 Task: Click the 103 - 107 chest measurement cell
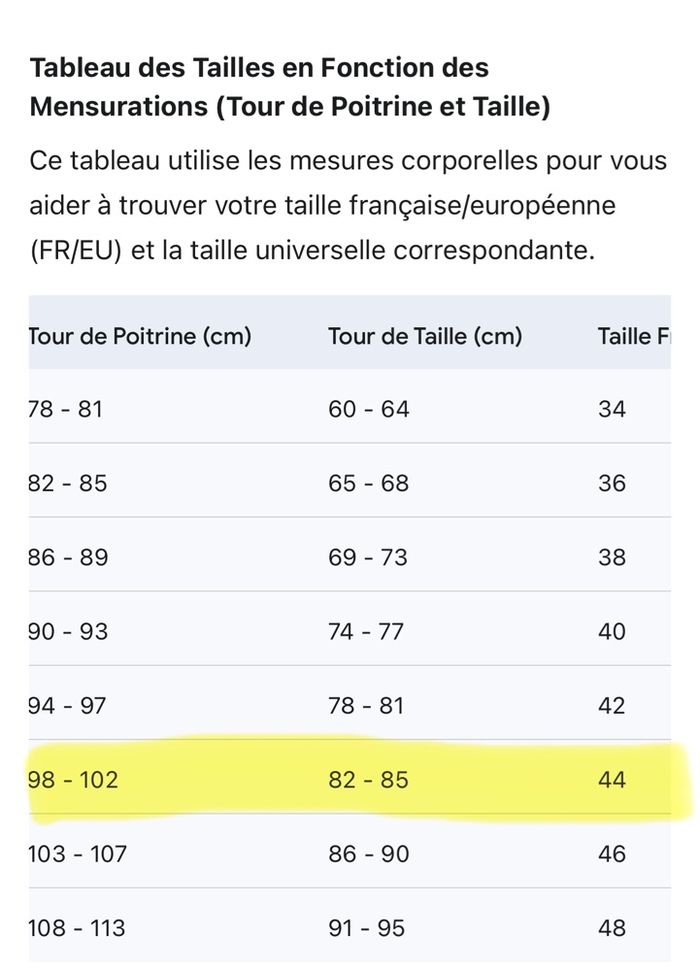point(77,854)
